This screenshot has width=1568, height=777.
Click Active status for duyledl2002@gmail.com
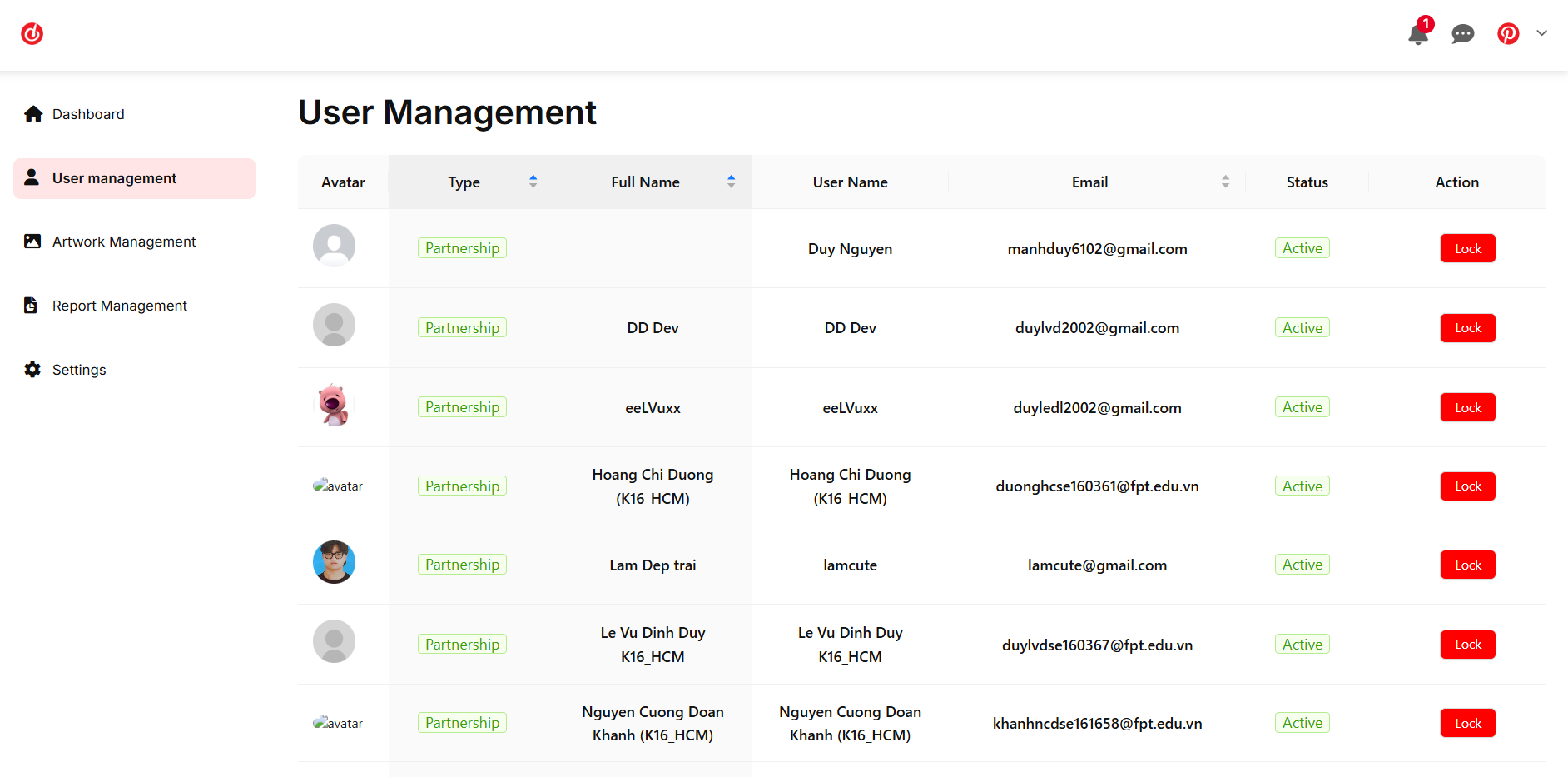(x=1302, y=407)
